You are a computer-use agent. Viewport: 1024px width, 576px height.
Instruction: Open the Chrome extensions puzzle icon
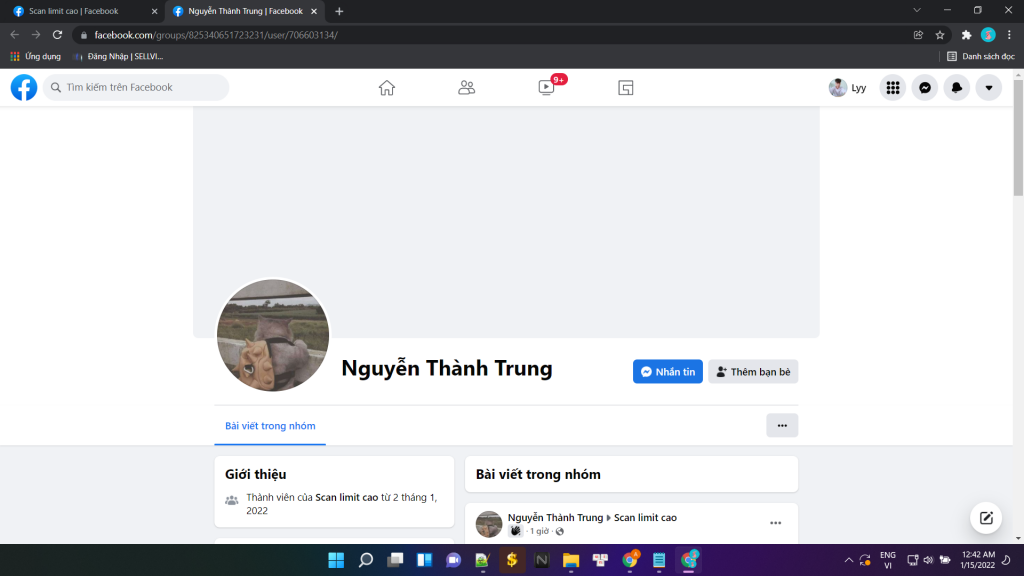coord(967,35)
